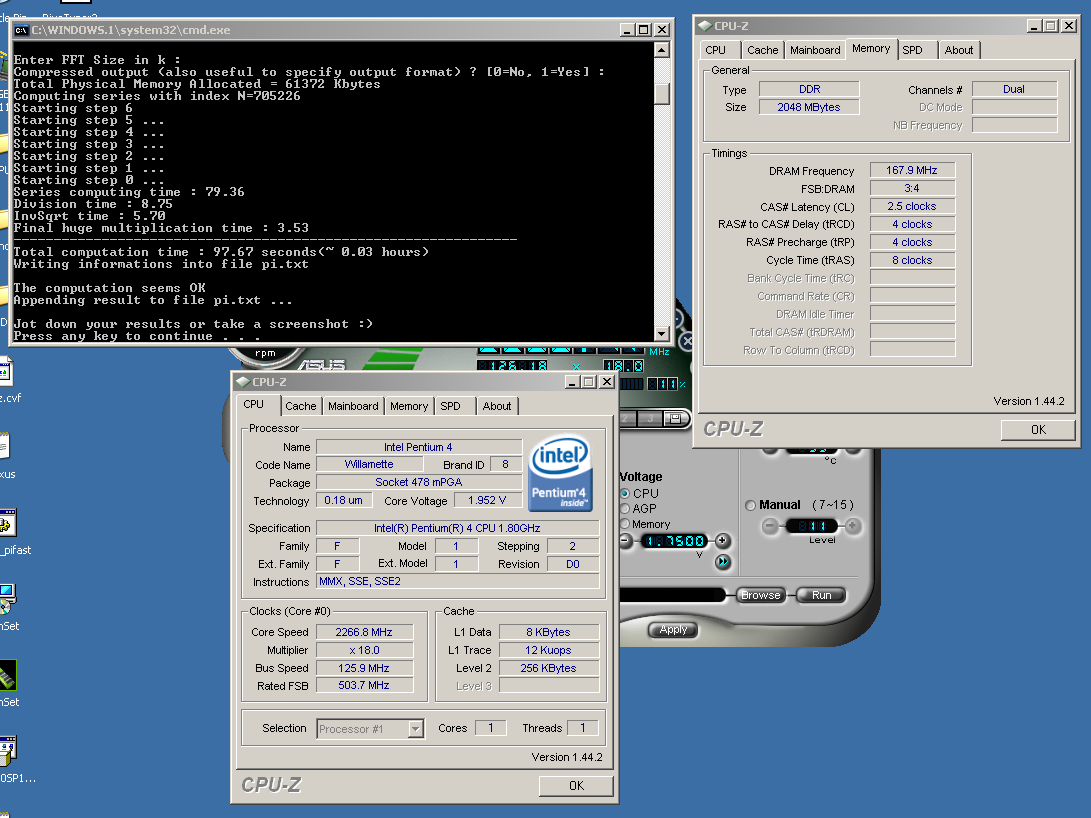Click the 'Dual' channels value

(x=1014, y=89)
